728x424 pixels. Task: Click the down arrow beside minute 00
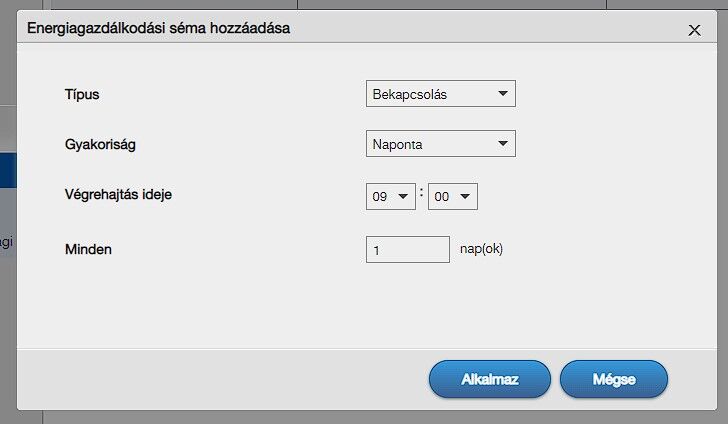(x=465, y=197)
